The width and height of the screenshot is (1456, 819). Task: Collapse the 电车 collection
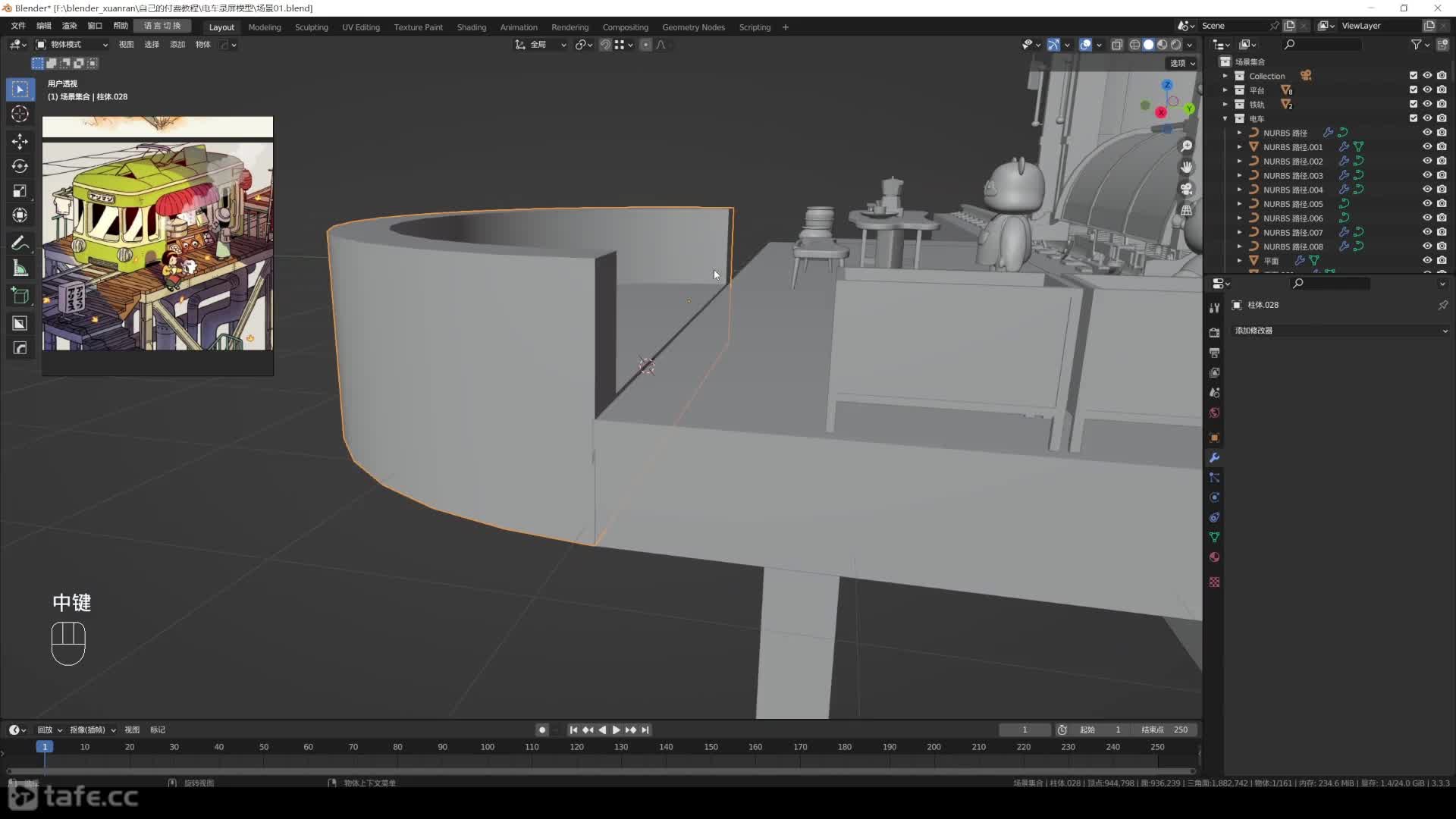tap(1225, 118)
